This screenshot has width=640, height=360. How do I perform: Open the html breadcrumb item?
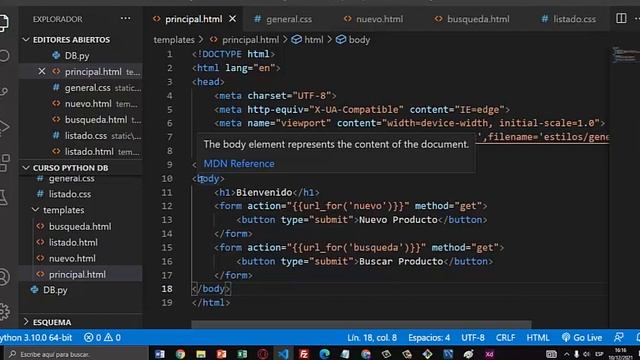(x=307, y=40)
